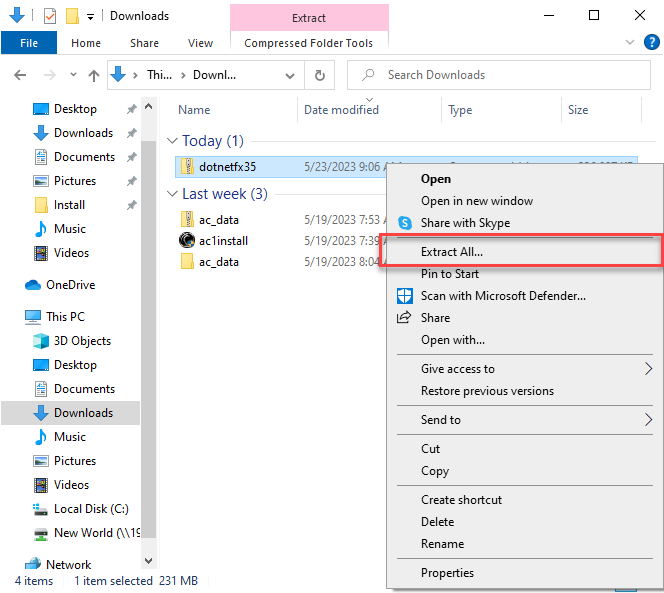Click the Back arrow navigation button
The width and height of the screenshot is (664, 593).
(21, 75)
